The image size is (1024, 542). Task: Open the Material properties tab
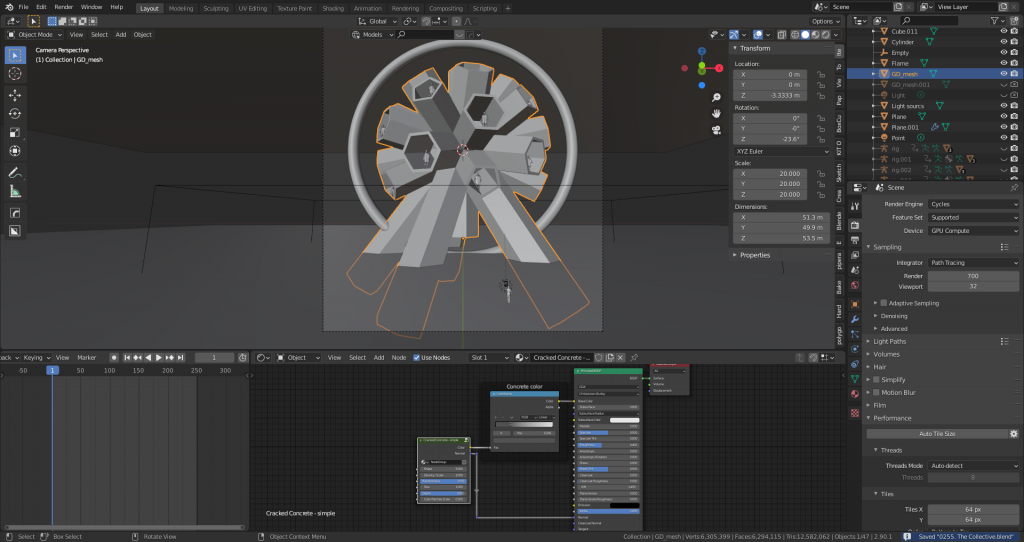(855, 394)
